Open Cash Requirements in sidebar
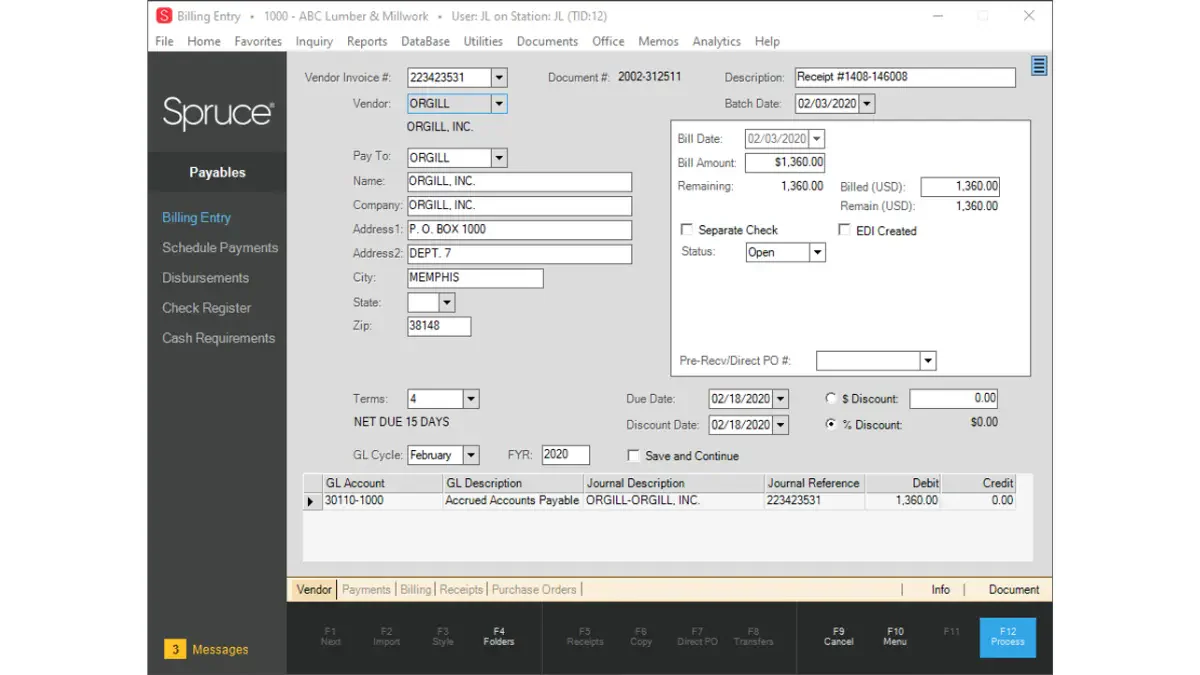1200x675 pixels. (218, 338)
